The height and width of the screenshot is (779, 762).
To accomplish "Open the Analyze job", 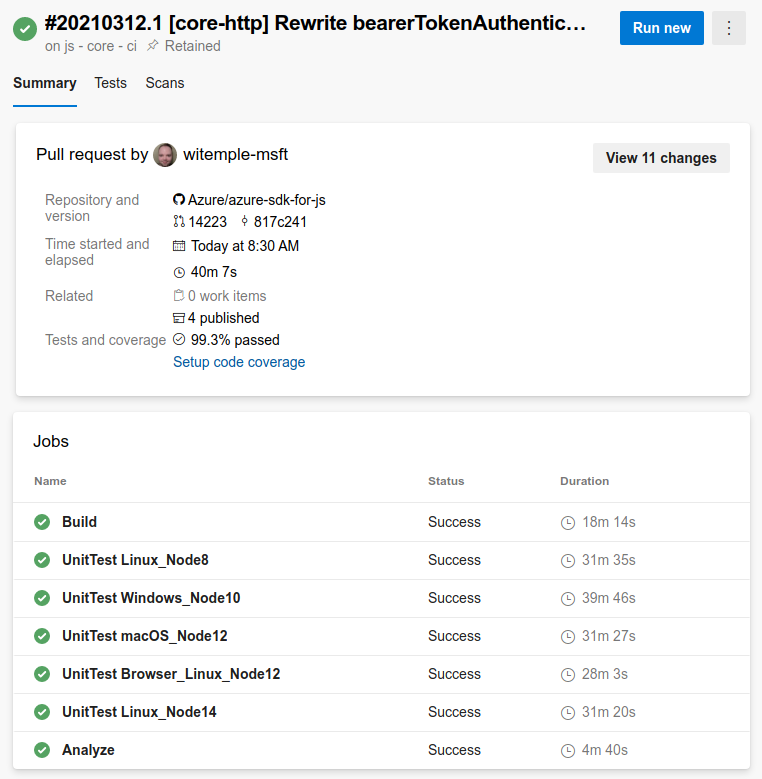I will [x=88, y=750].
